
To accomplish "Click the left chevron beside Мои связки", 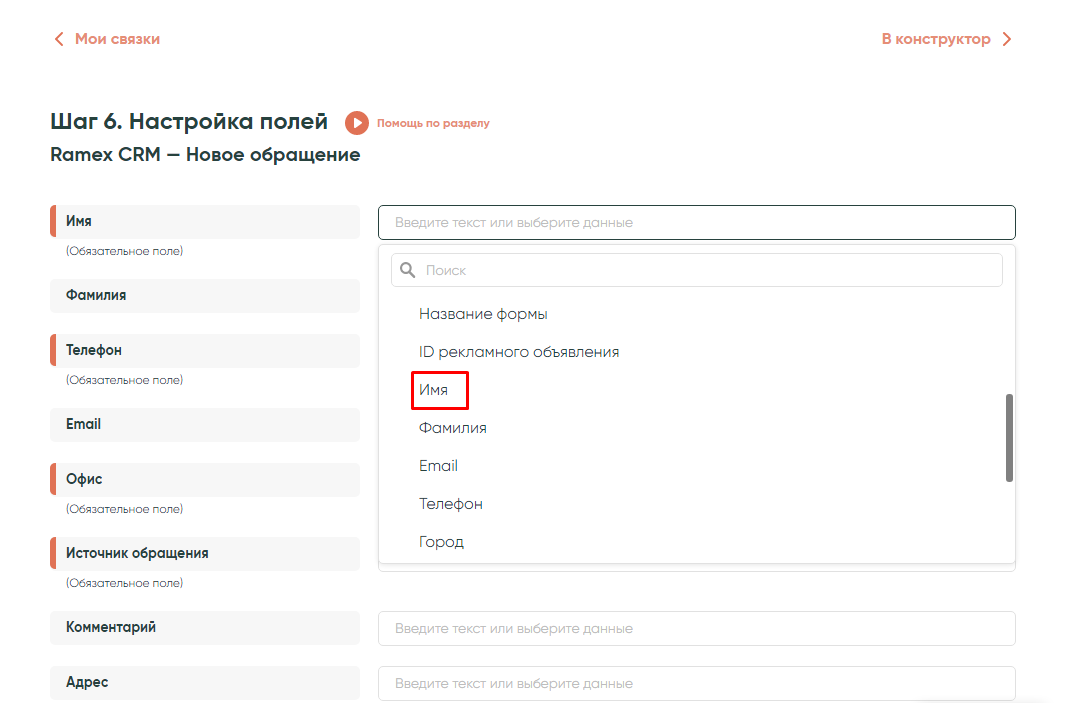I will tap(59, 39).
